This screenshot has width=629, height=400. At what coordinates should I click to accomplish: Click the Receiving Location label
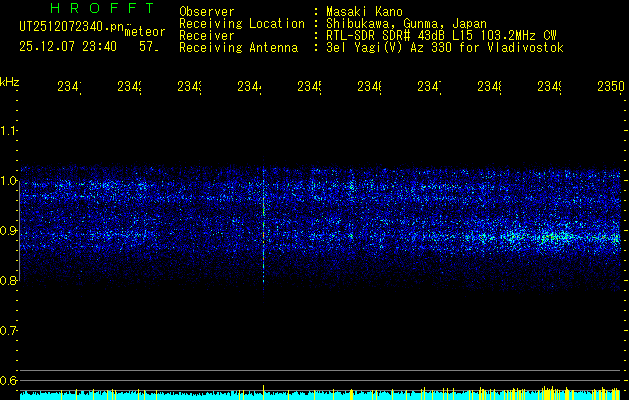coord(242,24)
